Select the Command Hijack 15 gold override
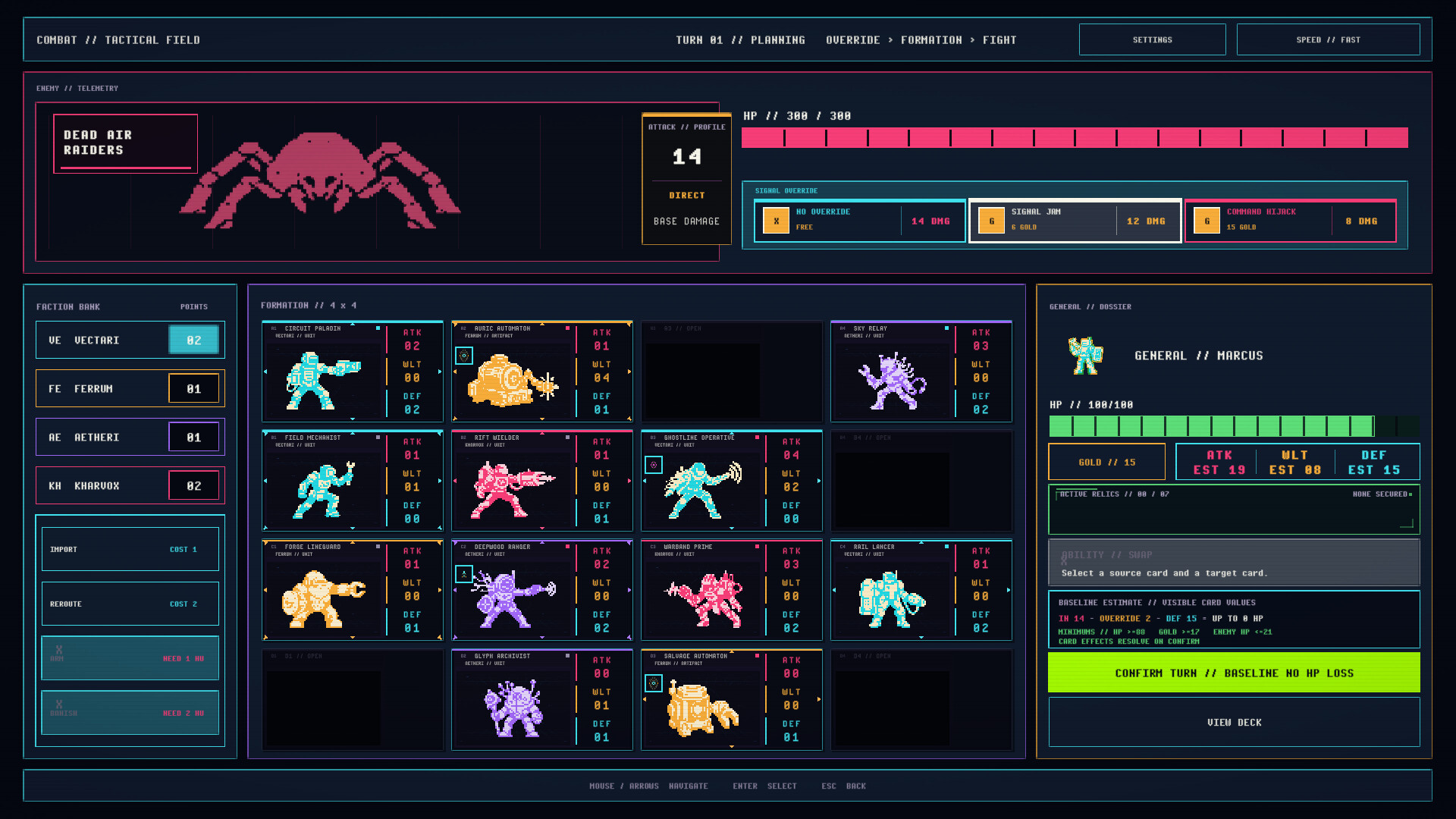 click(x=1290, y=221)
